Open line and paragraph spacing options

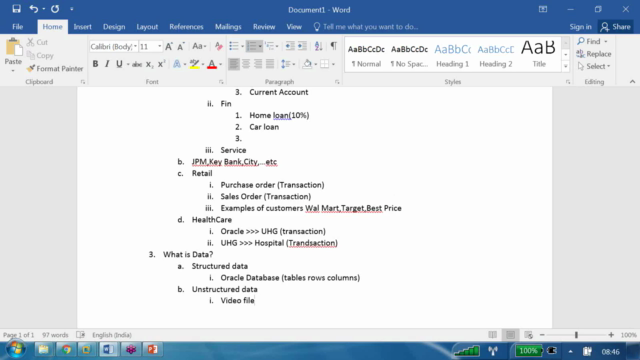(x=287, y=64)
